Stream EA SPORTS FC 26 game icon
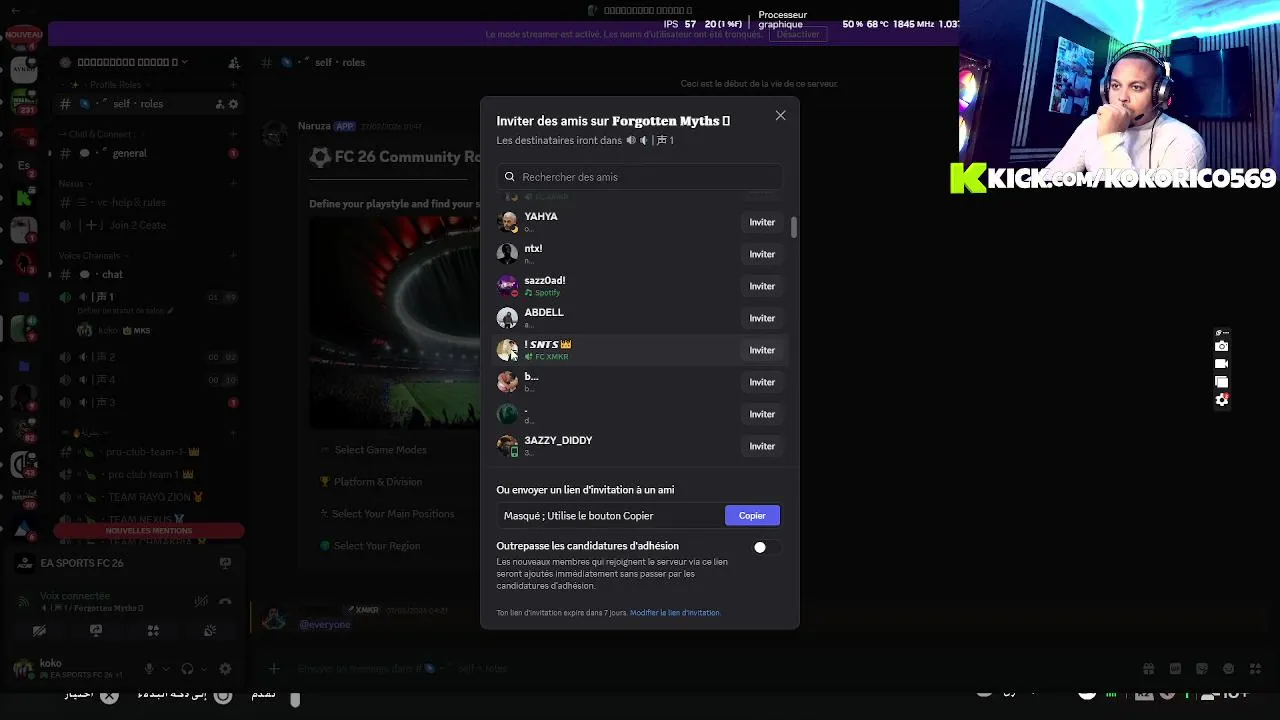The width and height of the screenshot is (1280, 720). [225, 563]
